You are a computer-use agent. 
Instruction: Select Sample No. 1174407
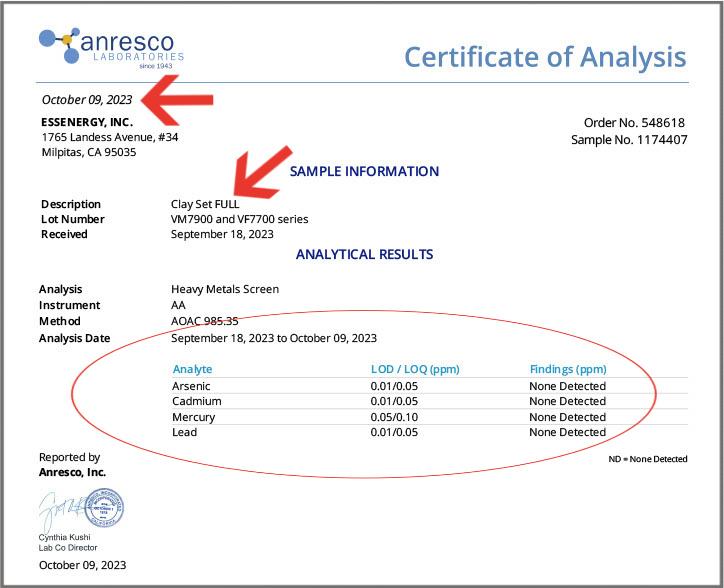click(x=629, y=139)
